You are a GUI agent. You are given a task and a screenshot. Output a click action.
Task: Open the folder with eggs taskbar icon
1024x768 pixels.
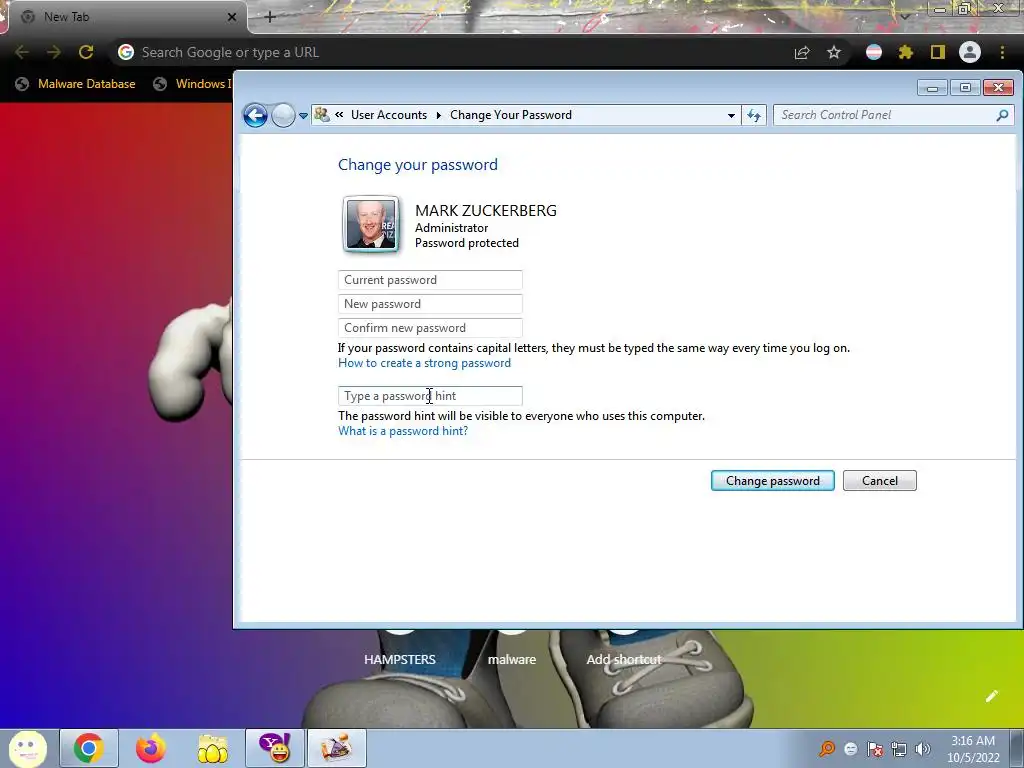coord(213,748)
